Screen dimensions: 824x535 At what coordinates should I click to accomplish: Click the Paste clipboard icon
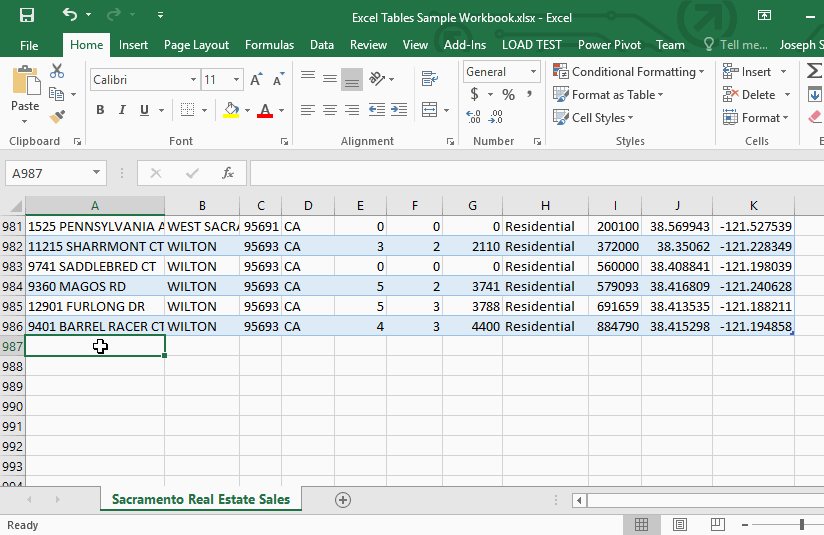pyautogui.click(x=25, y=80)
